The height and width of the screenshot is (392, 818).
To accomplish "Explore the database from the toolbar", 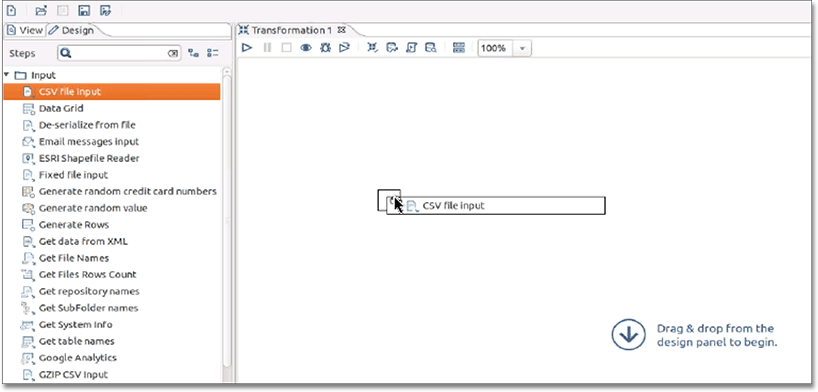I will pos(430,48).
